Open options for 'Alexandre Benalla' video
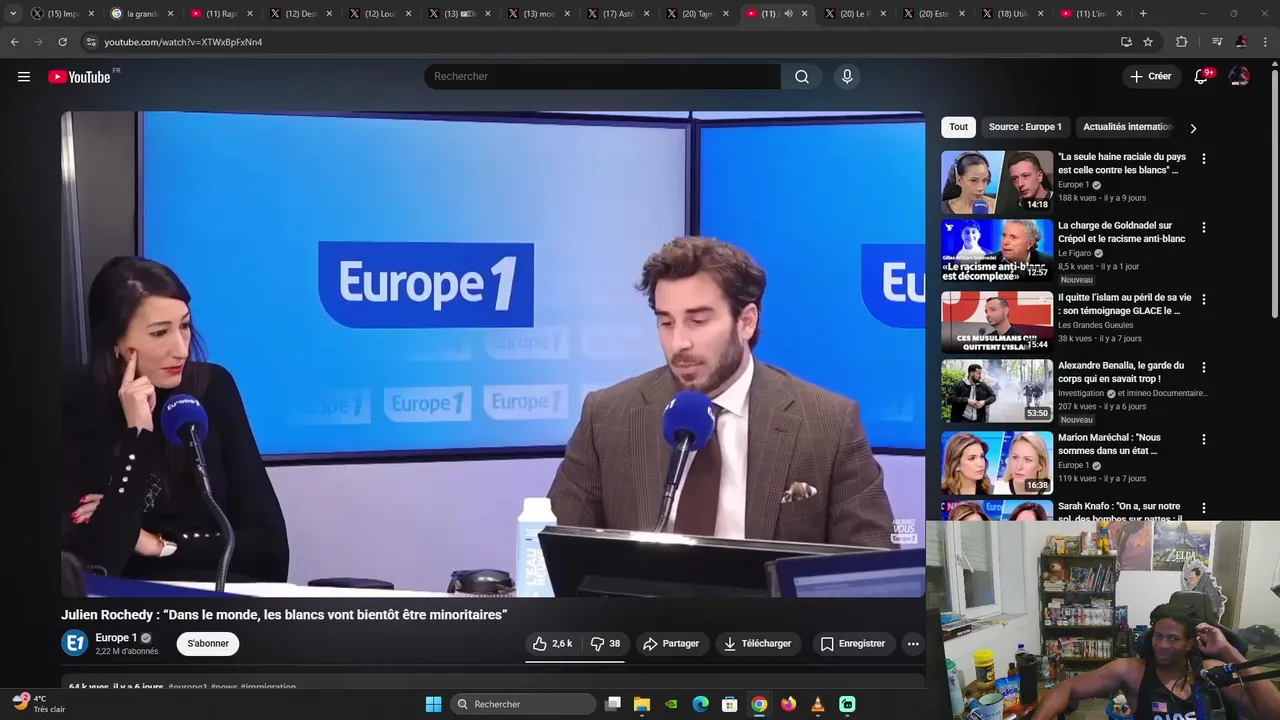1280x720 pixels. pos(1204,368)
